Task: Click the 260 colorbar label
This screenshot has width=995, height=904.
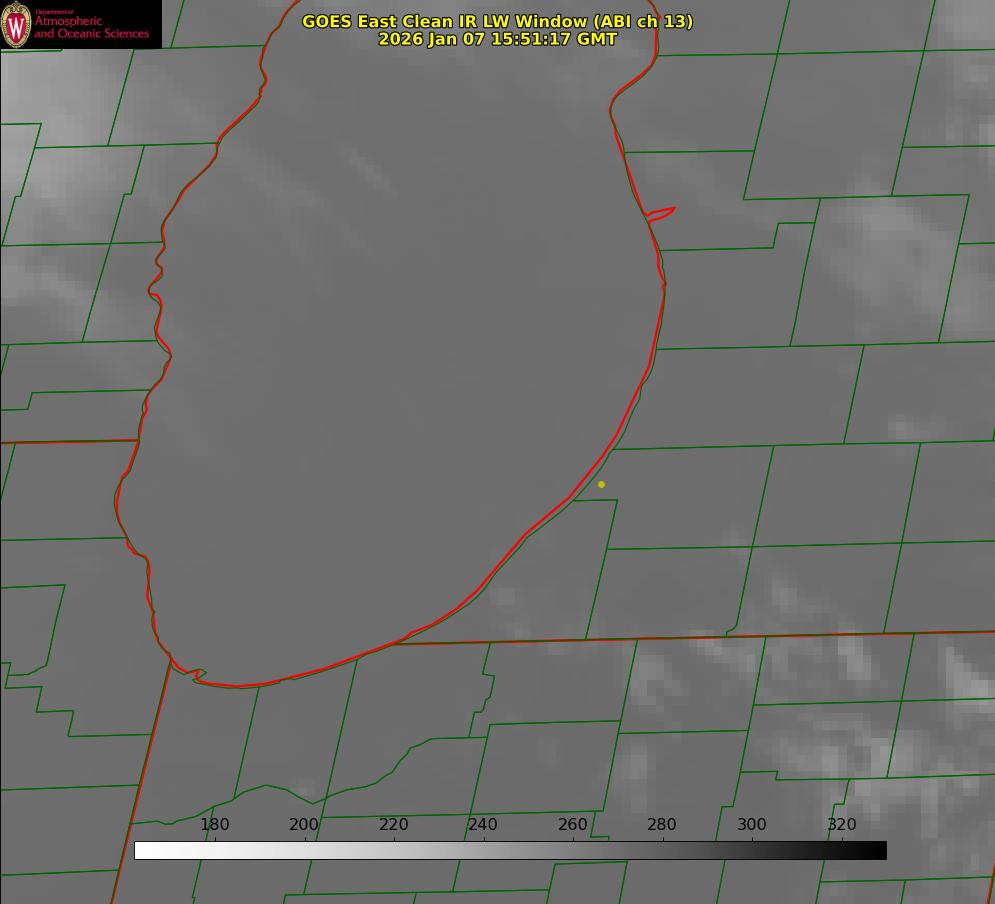Action: tap(572, 824)
